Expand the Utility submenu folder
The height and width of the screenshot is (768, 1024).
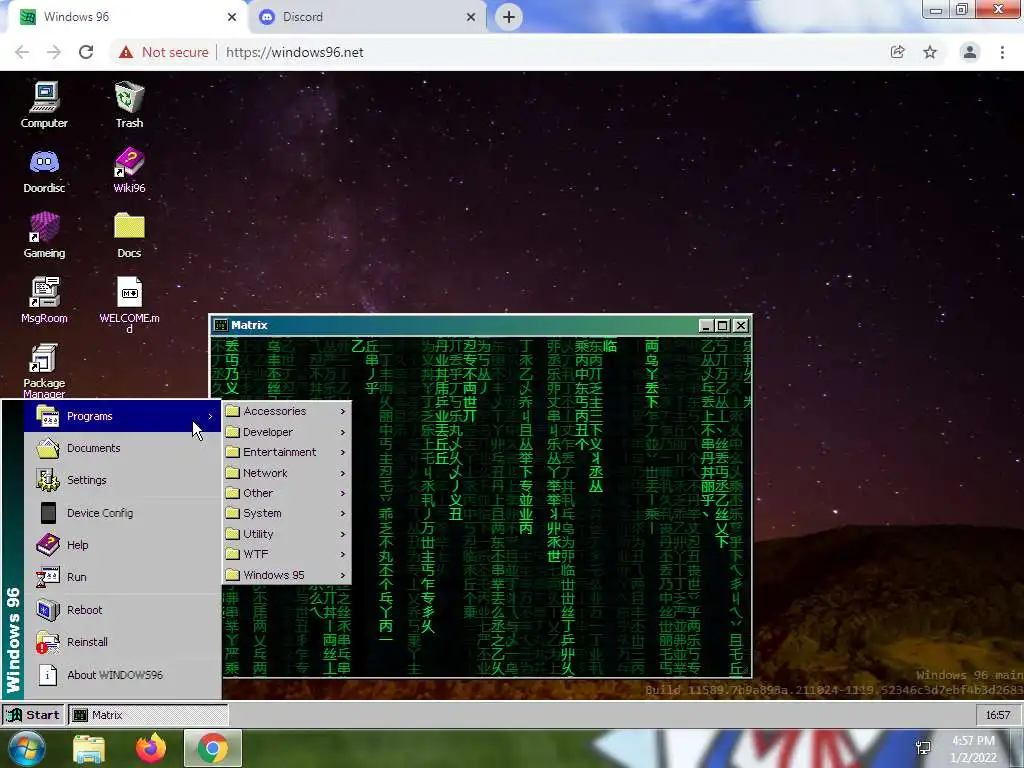tap(286, 534)
